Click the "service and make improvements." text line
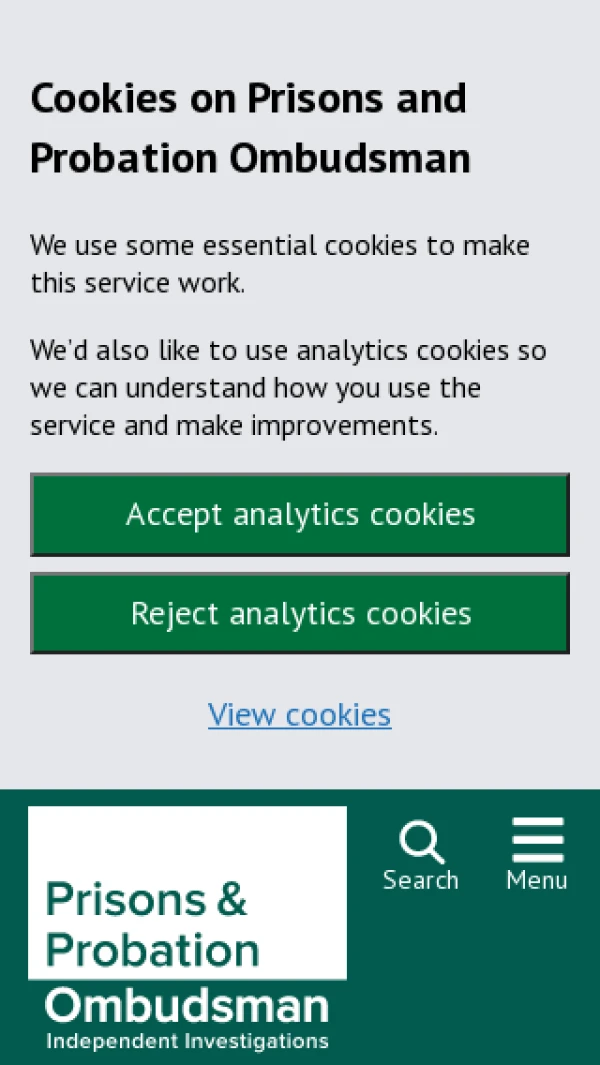The image size is (600, 1065). click(x=234, y=426)
